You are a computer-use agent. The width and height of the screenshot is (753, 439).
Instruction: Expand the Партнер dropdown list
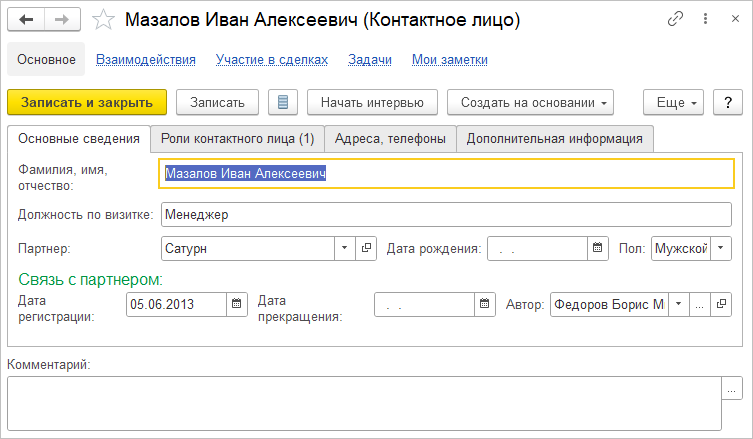344,248
